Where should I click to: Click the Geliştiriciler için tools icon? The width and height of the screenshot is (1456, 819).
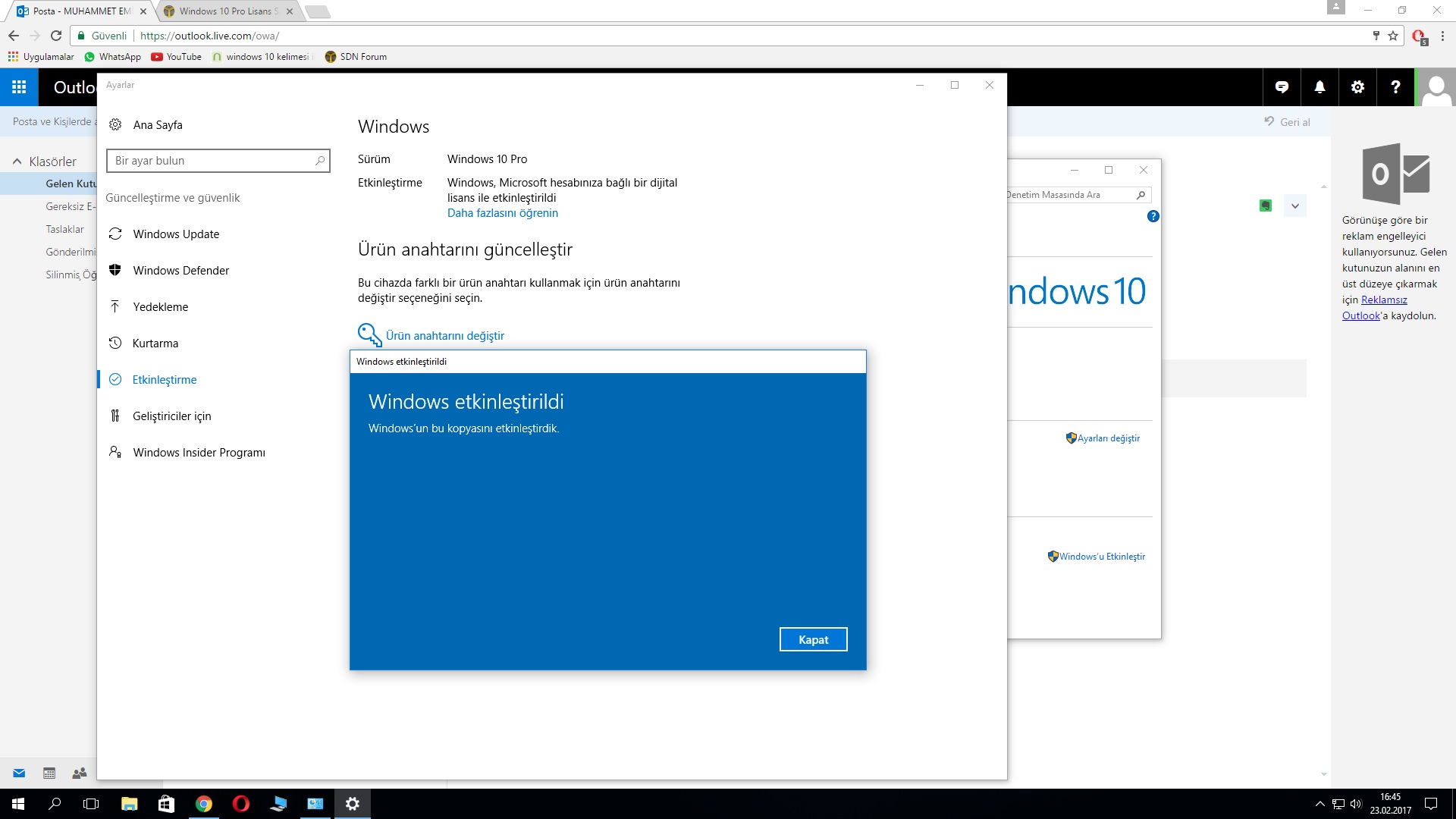[115, 416]
